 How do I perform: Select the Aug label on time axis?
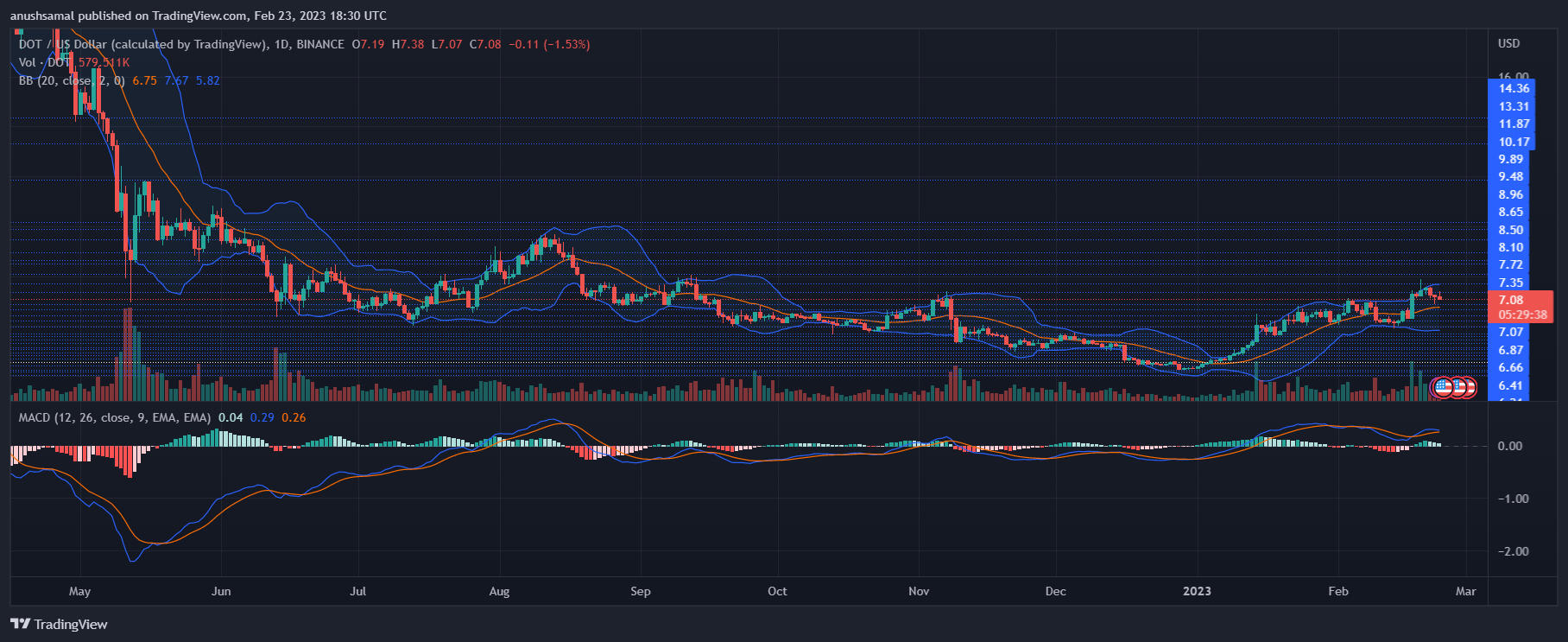click(499, 591)
